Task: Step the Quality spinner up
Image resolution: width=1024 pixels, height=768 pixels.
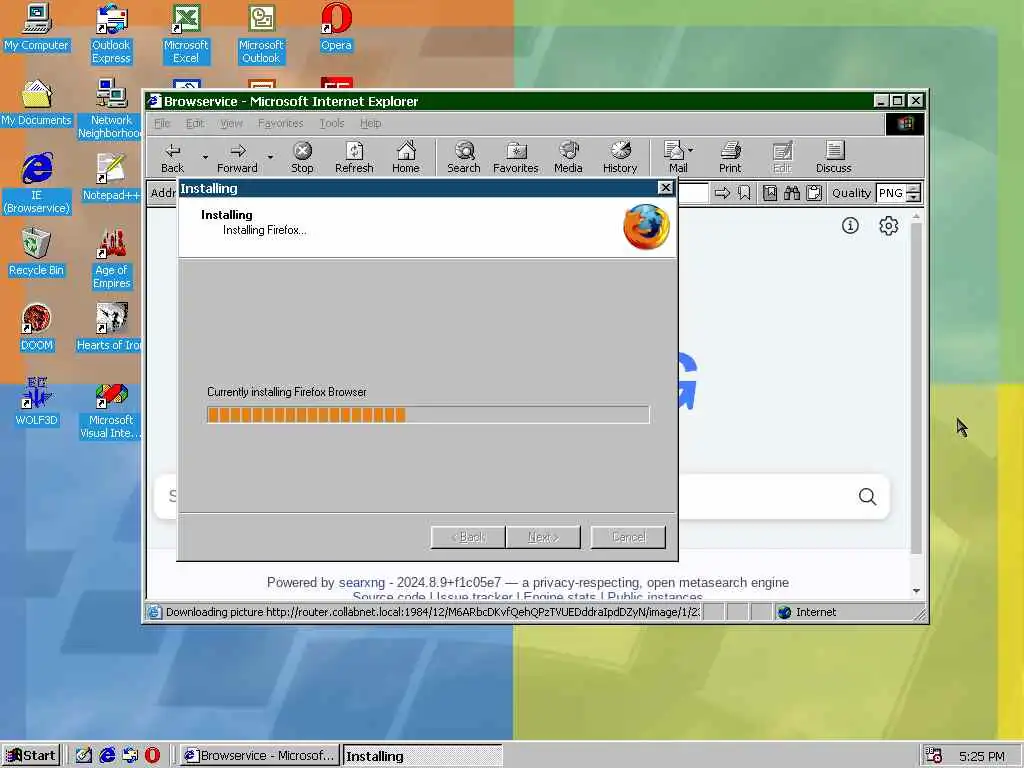Action: pos(914,189)
